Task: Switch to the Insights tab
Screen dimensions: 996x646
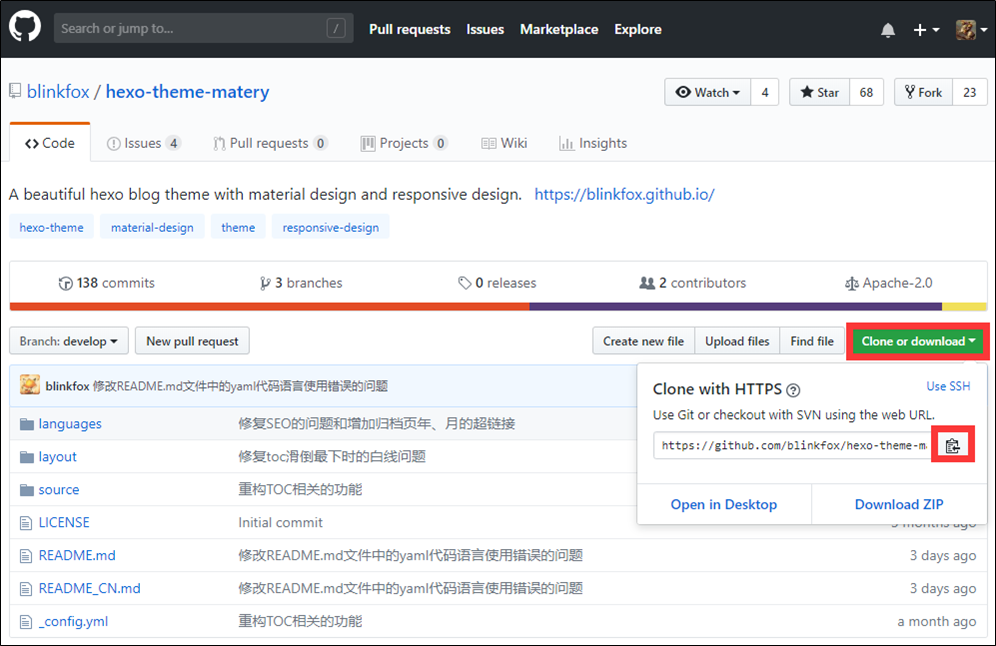Action: pyautogui.click(x=593, y=143)
